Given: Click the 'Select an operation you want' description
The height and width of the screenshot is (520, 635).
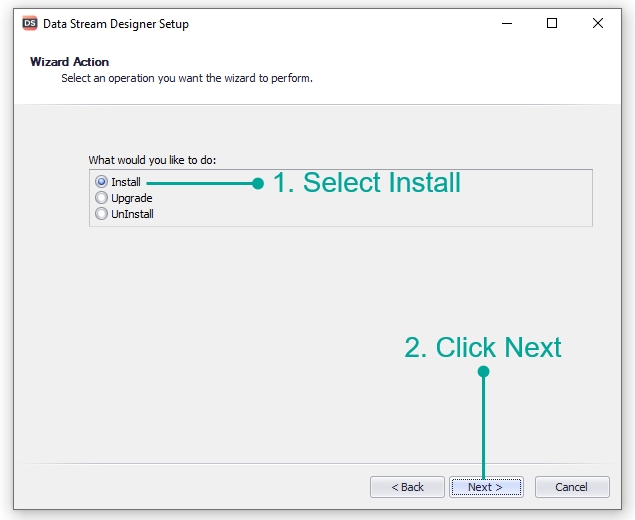Looking at the screenshot, I should (x=187, y=78).
